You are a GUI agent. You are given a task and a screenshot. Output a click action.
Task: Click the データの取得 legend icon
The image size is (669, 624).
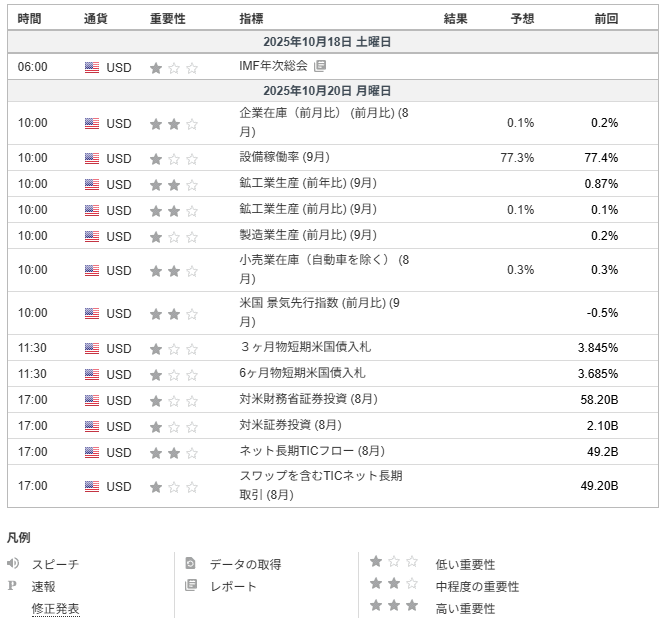tap(190, 564)
